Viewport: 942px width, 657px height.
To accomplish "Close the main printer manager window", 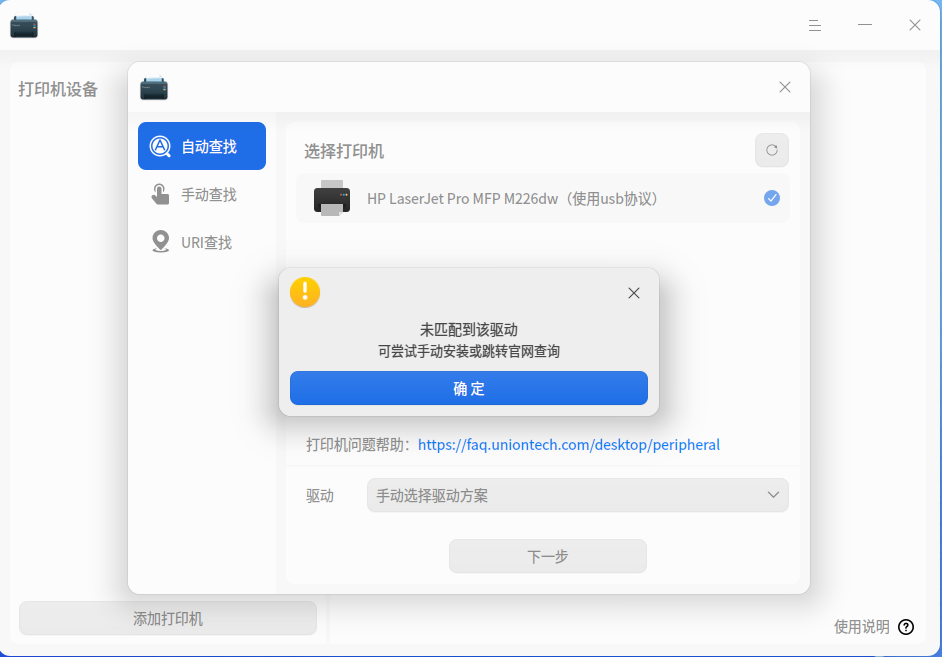I will (914, 25).
